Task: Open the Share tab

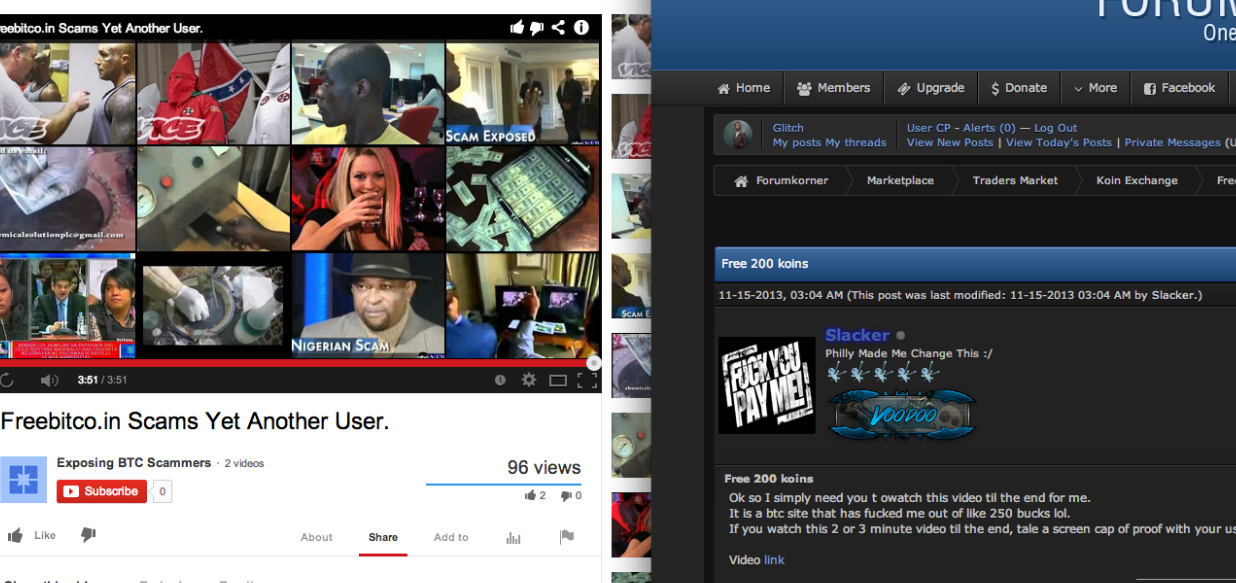Action: point(383,537)
